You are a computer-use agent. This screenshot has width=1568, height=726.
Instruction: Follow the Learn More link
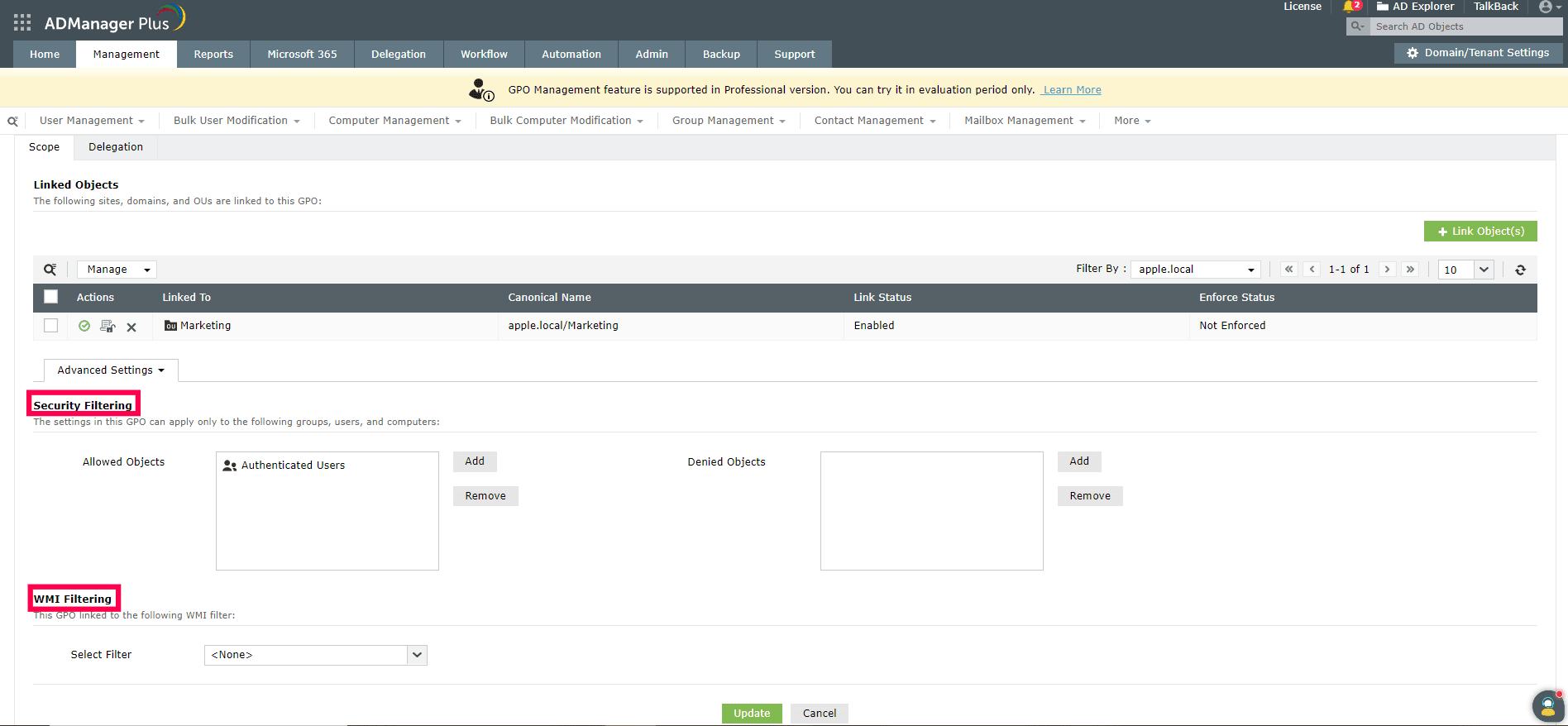tap(1072, 90)
